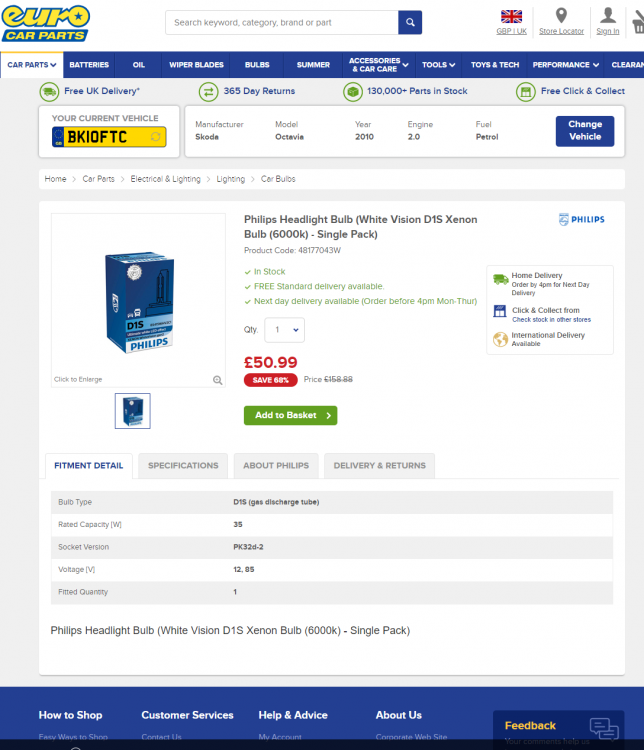Screen dimensions: 644x750
Task: Click the Free UK Delivery van icon
Action: tap(49, 91)
